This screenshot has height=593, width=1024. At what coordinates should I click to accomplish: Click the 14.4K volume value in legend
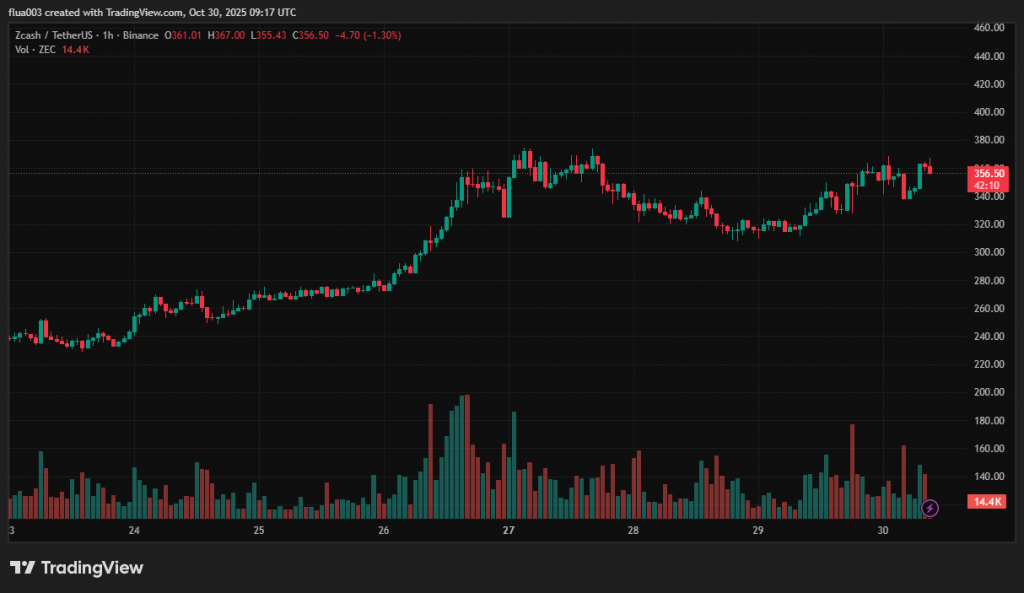pyautogui.click(x=76, y=48)
